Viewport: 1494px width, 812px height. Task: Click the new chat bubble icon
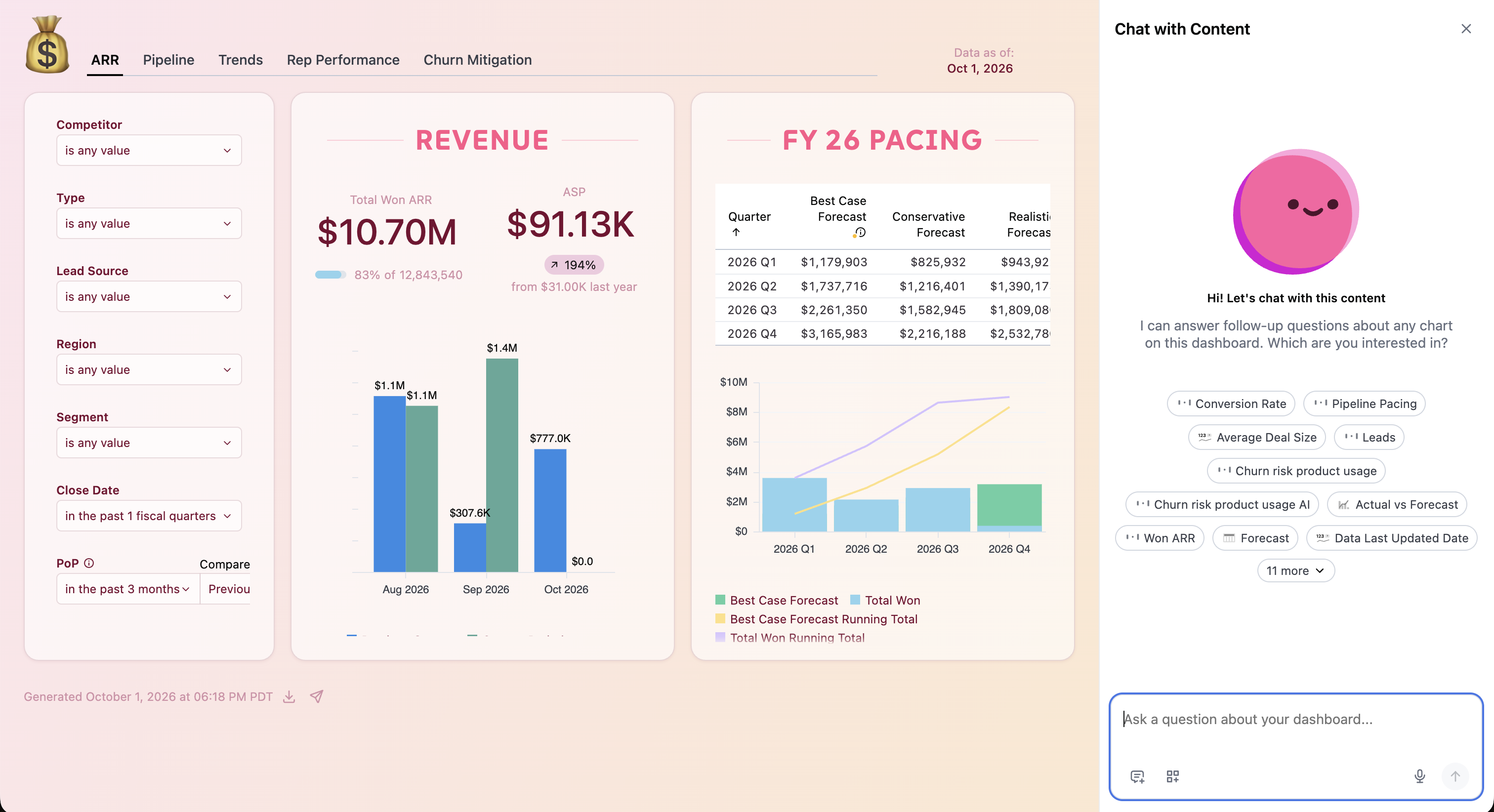(x=1137, y=776)
